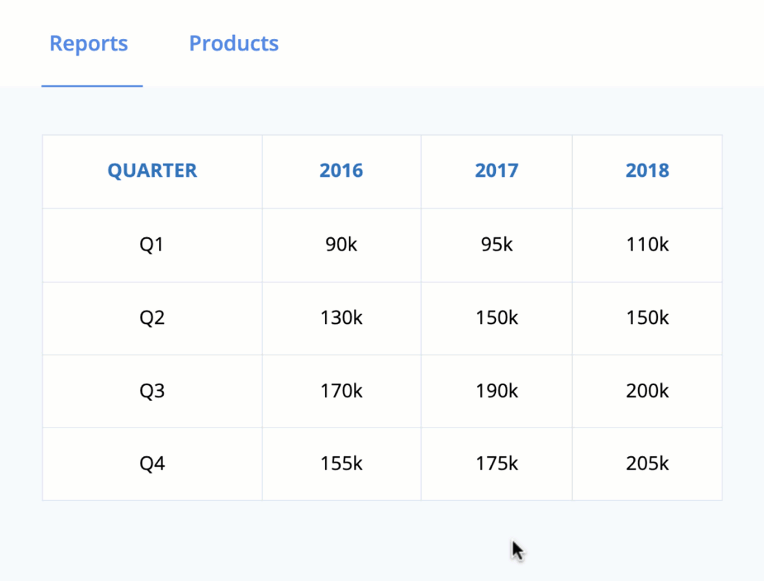Image resolution: width=764 pixels, height=581 pixels.
Task: Select the 170k cell in Q3
Action: (341, 391)
